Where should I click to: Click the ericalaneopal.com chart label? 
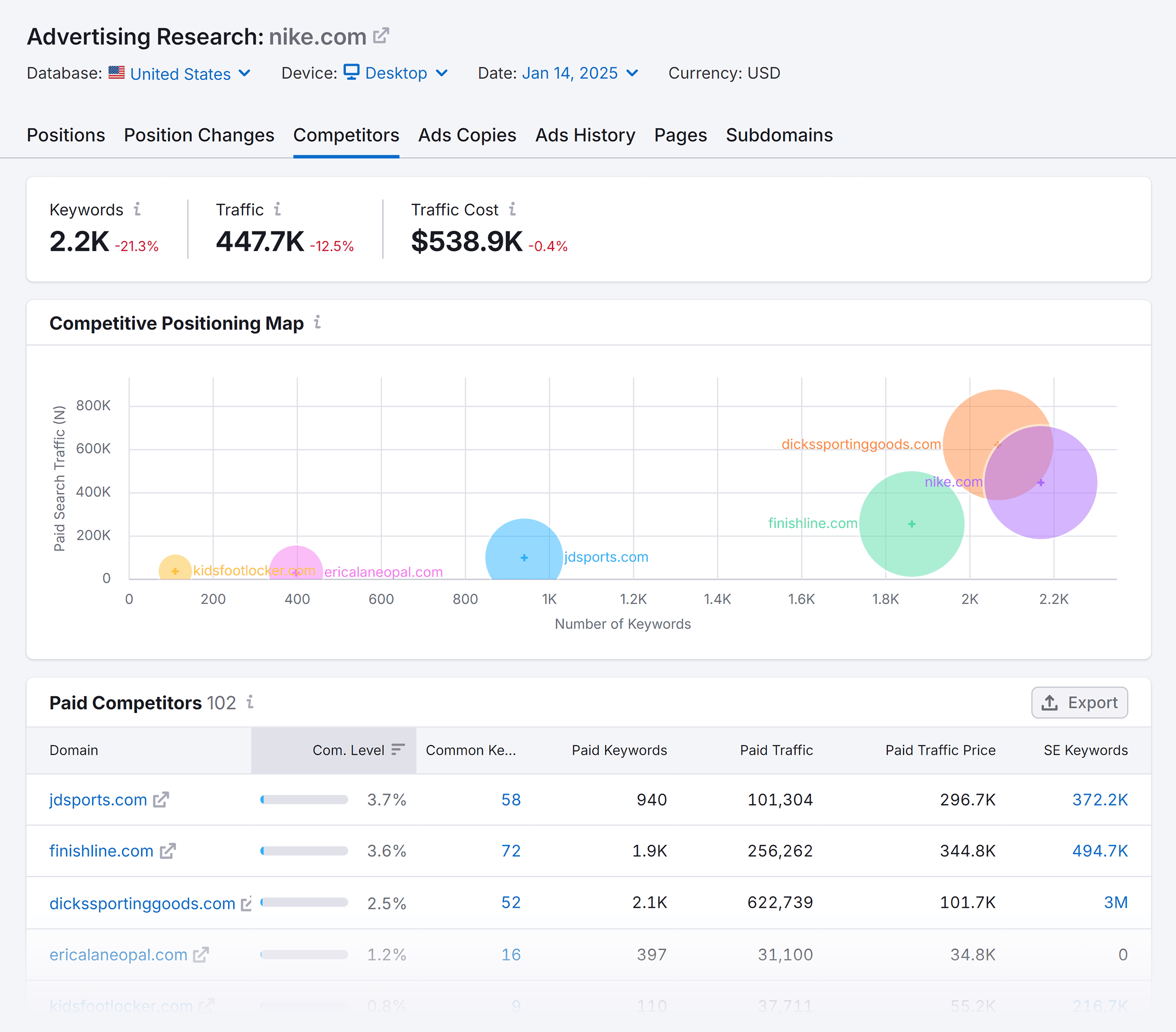[x=383, y=572]
